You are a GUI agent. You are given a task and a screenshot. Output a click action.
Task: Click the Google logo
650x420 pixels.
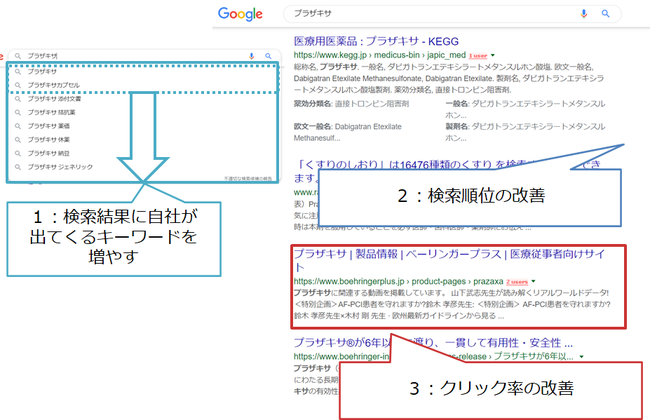(240, 14)
